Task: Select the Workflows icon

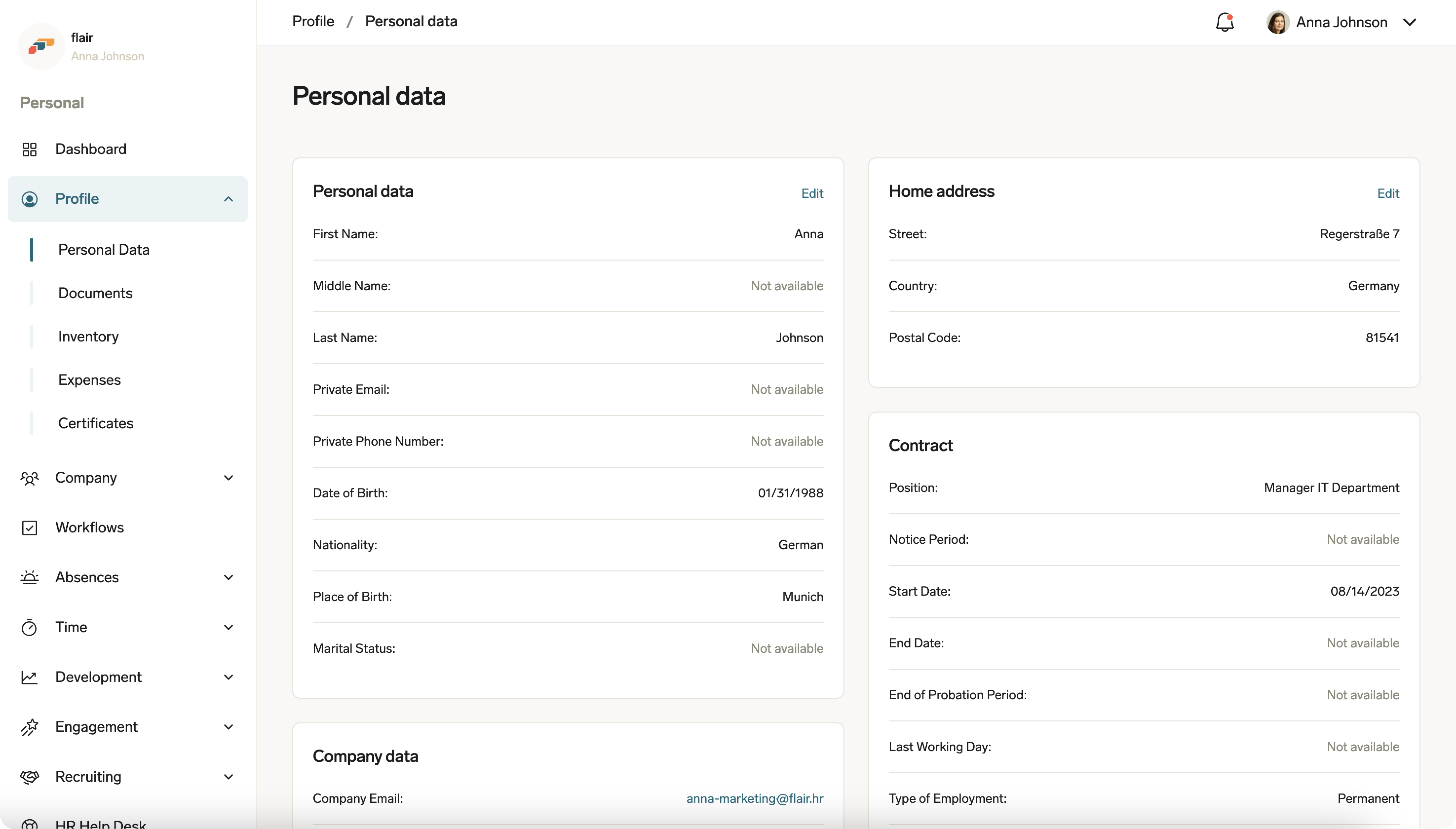Action: [x=30, y=527]
